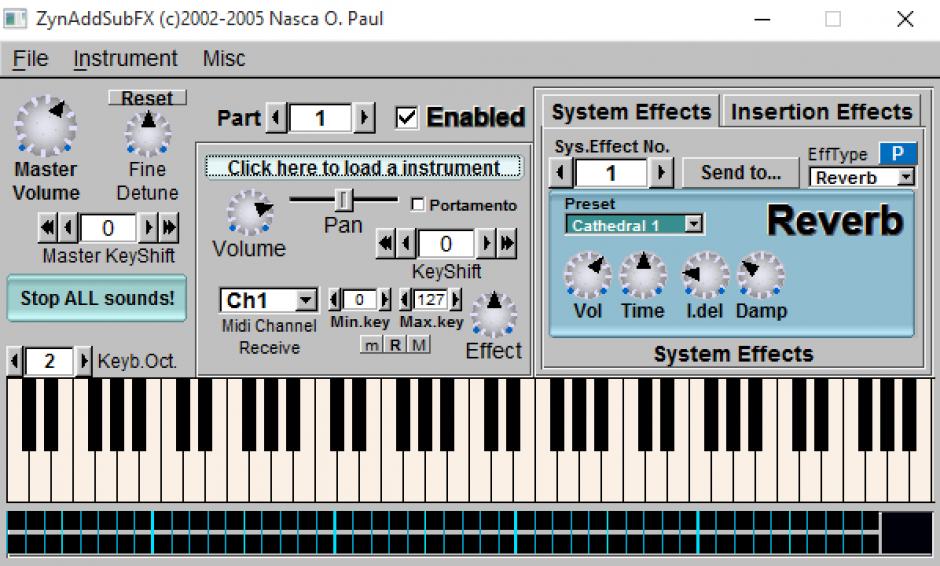The height and width of the screenshot is (566, 940).
Task: Click the part Effect knob
Action: tap(494, 315)
